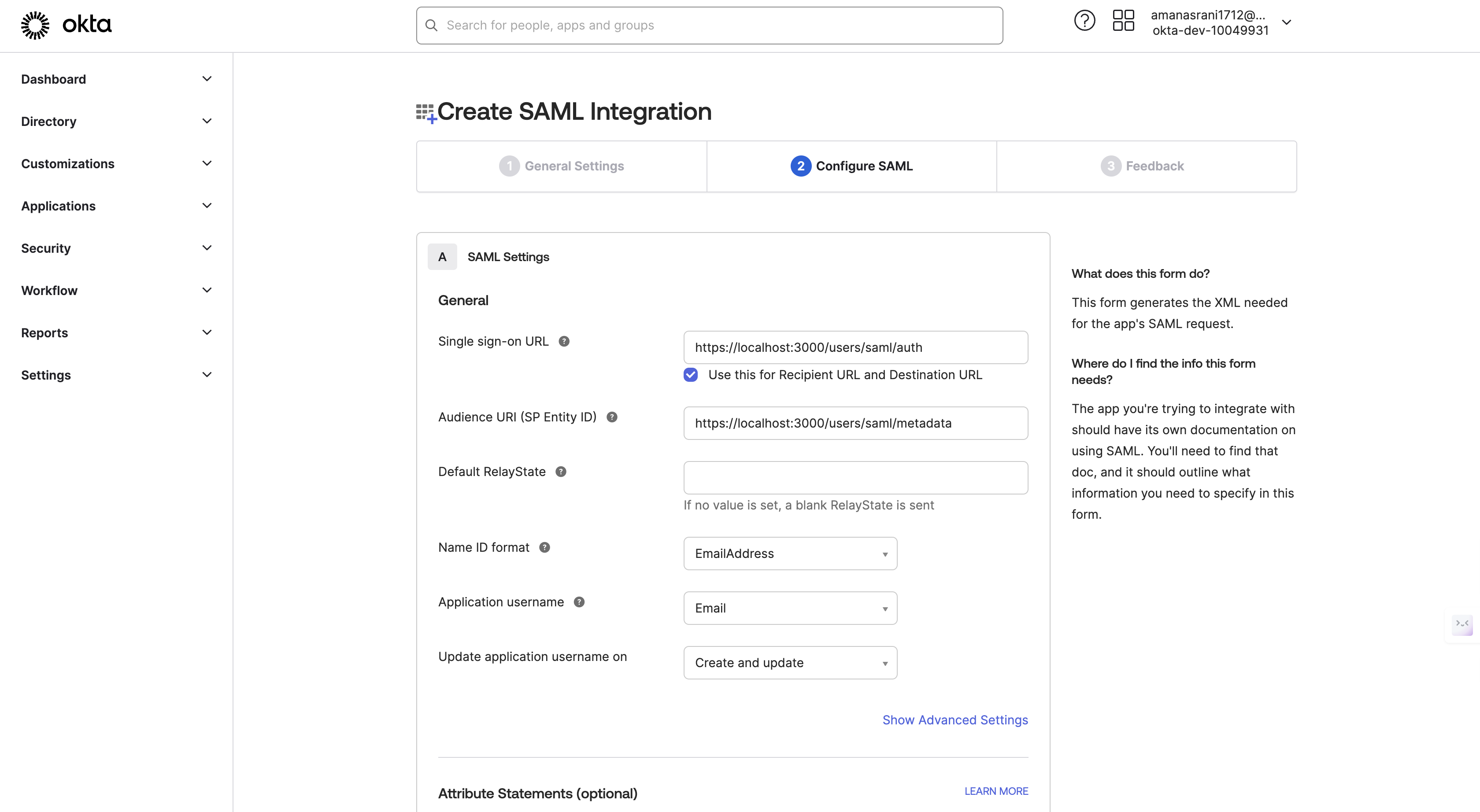Select the Feedback step tab
1480x812 pixels.
tap(1143, 166)
